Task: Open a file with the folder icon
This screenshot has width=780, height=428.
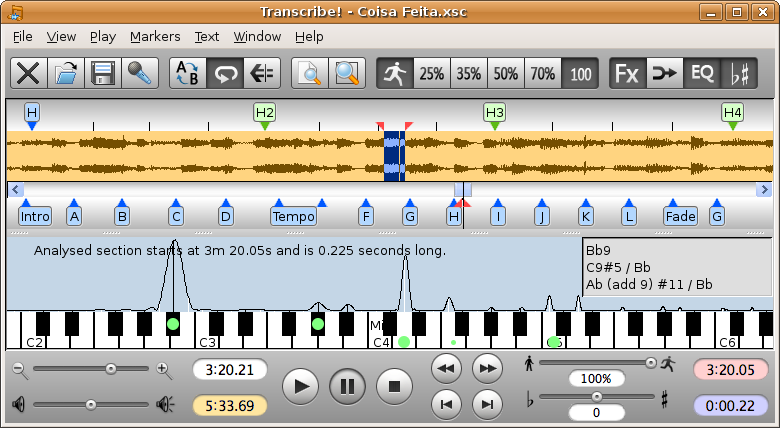Action: click(66, 74)
